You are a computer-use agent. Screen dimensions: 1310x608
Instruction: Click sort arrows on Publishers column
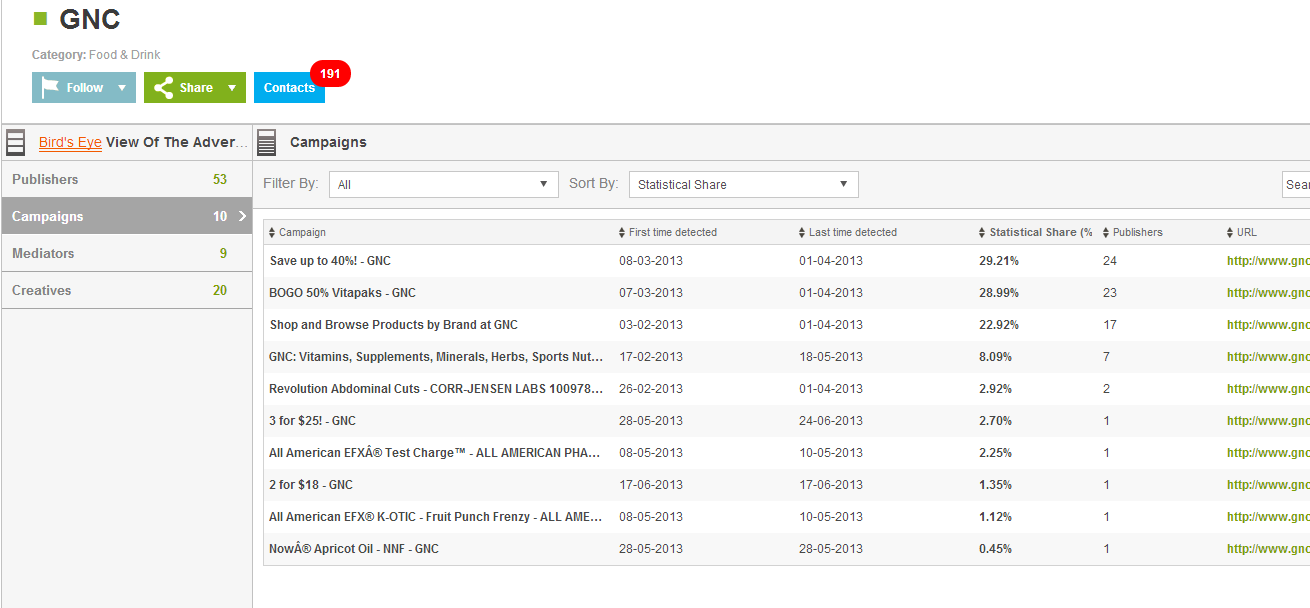click(1106, 232)
